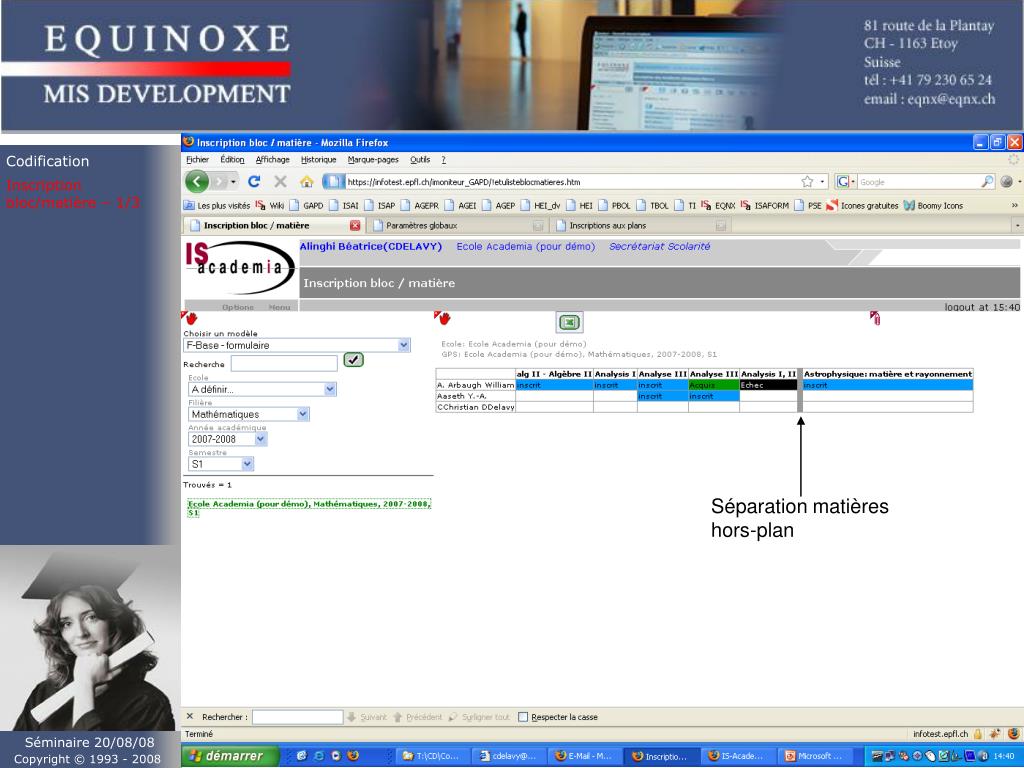The height and width of the screenshot is (768, 1024).
Task: Reload the page with refresh icon
Action: point(254,182)
